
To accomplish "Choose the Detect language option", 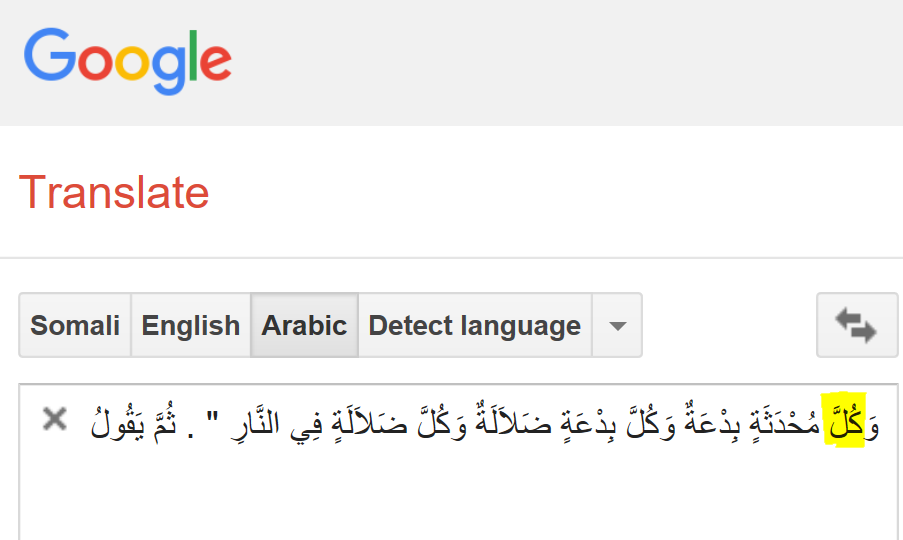I will [x=475, y=325].
